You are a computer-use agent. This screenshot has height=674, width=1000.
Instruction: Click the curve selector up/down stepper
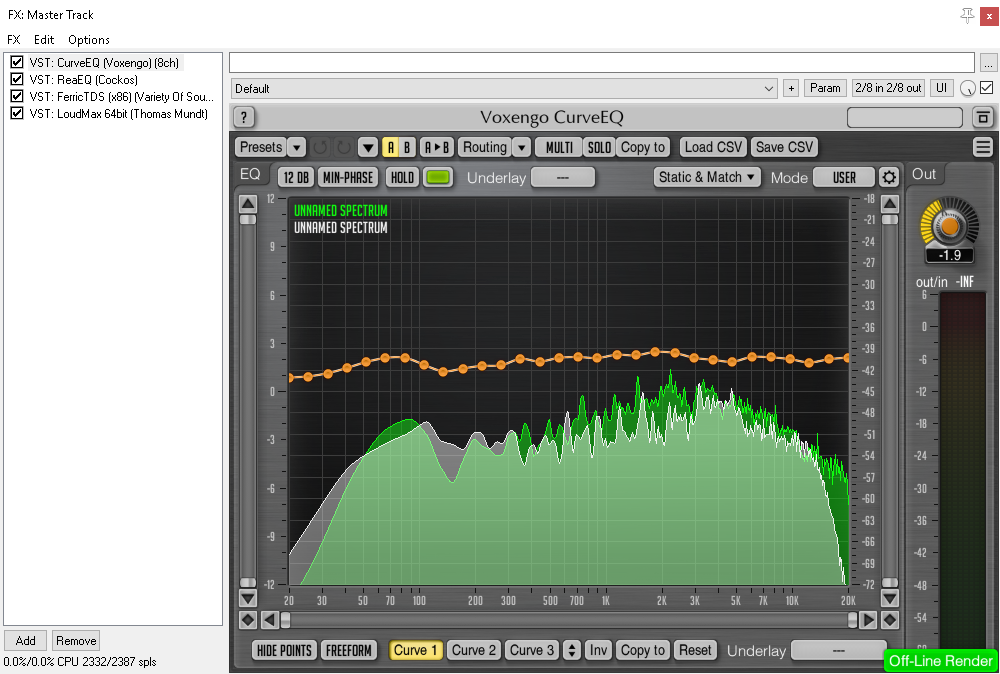coord(571,650)
